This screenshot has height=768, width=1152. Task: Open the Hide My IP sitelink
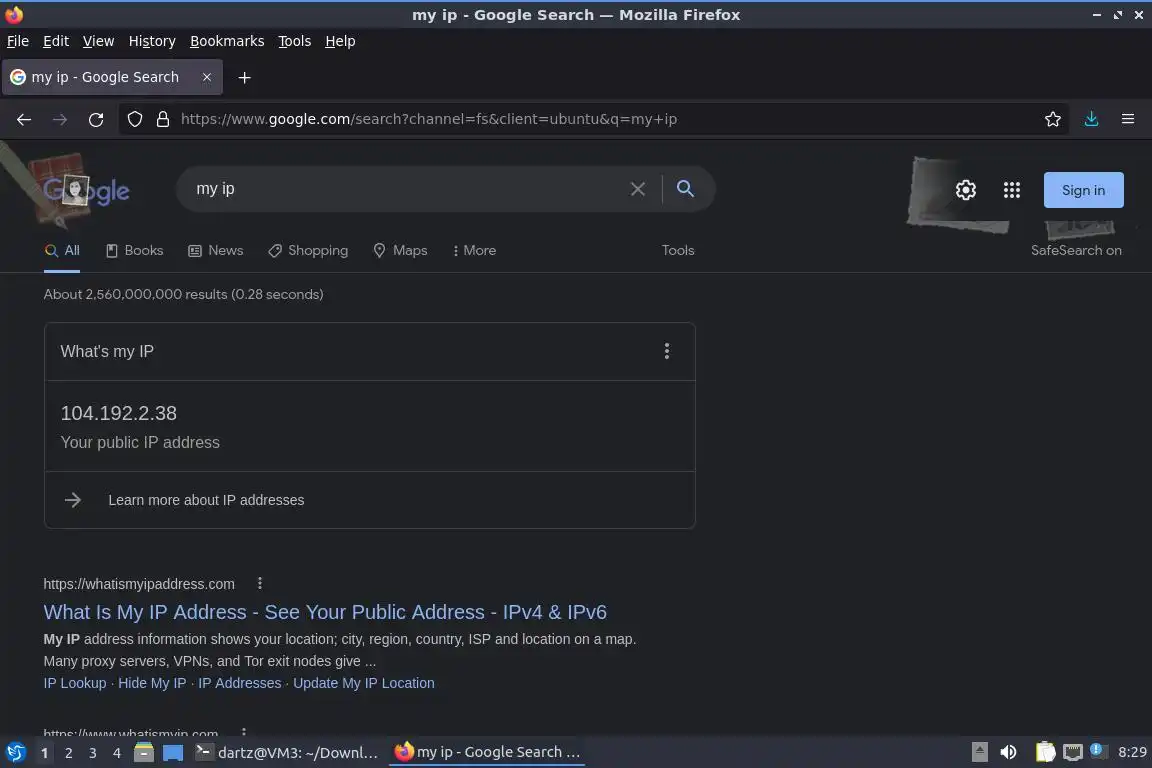[x=152, y=683]
